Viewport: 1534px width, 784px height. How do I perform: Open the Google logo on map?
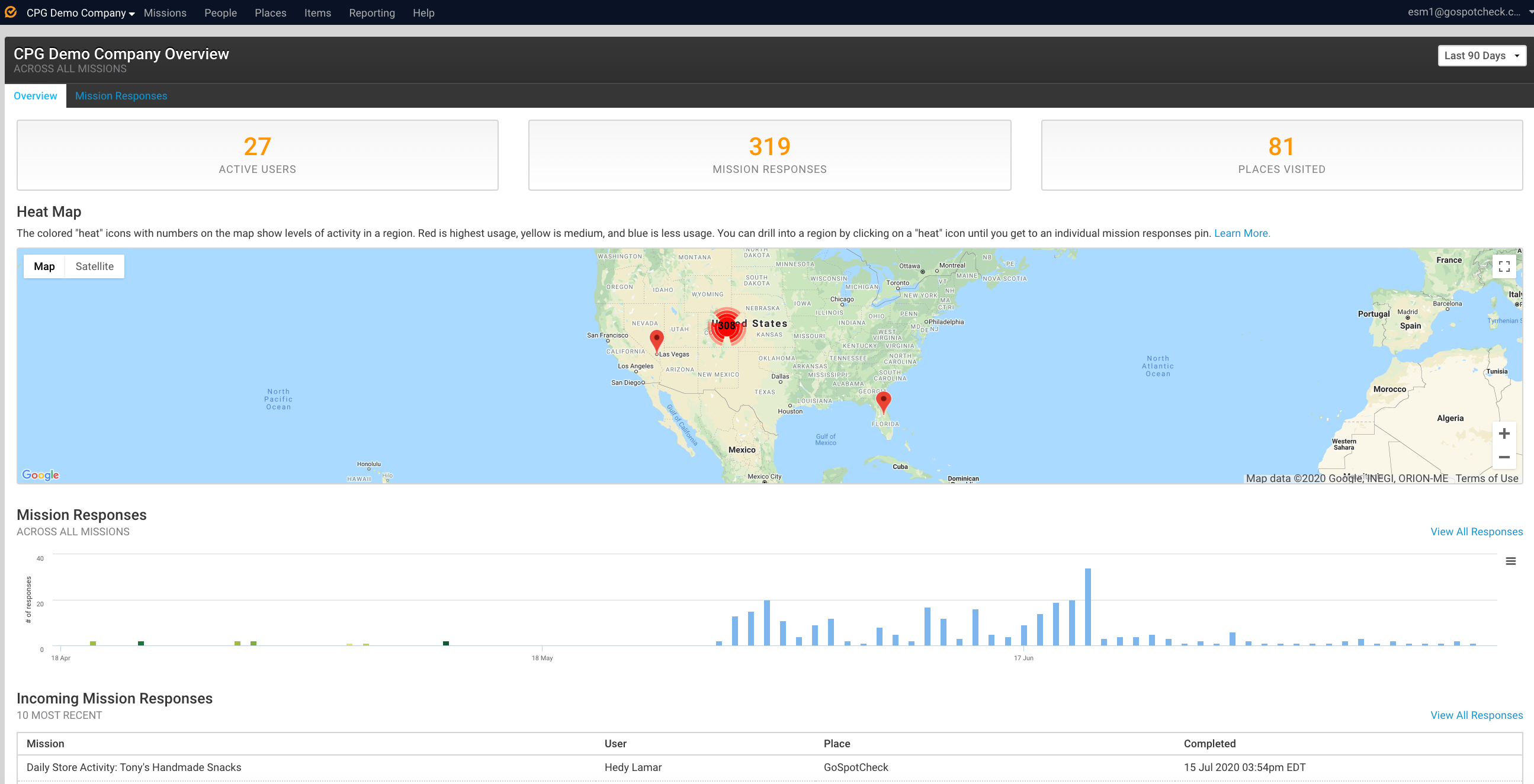tap(40, 474)
